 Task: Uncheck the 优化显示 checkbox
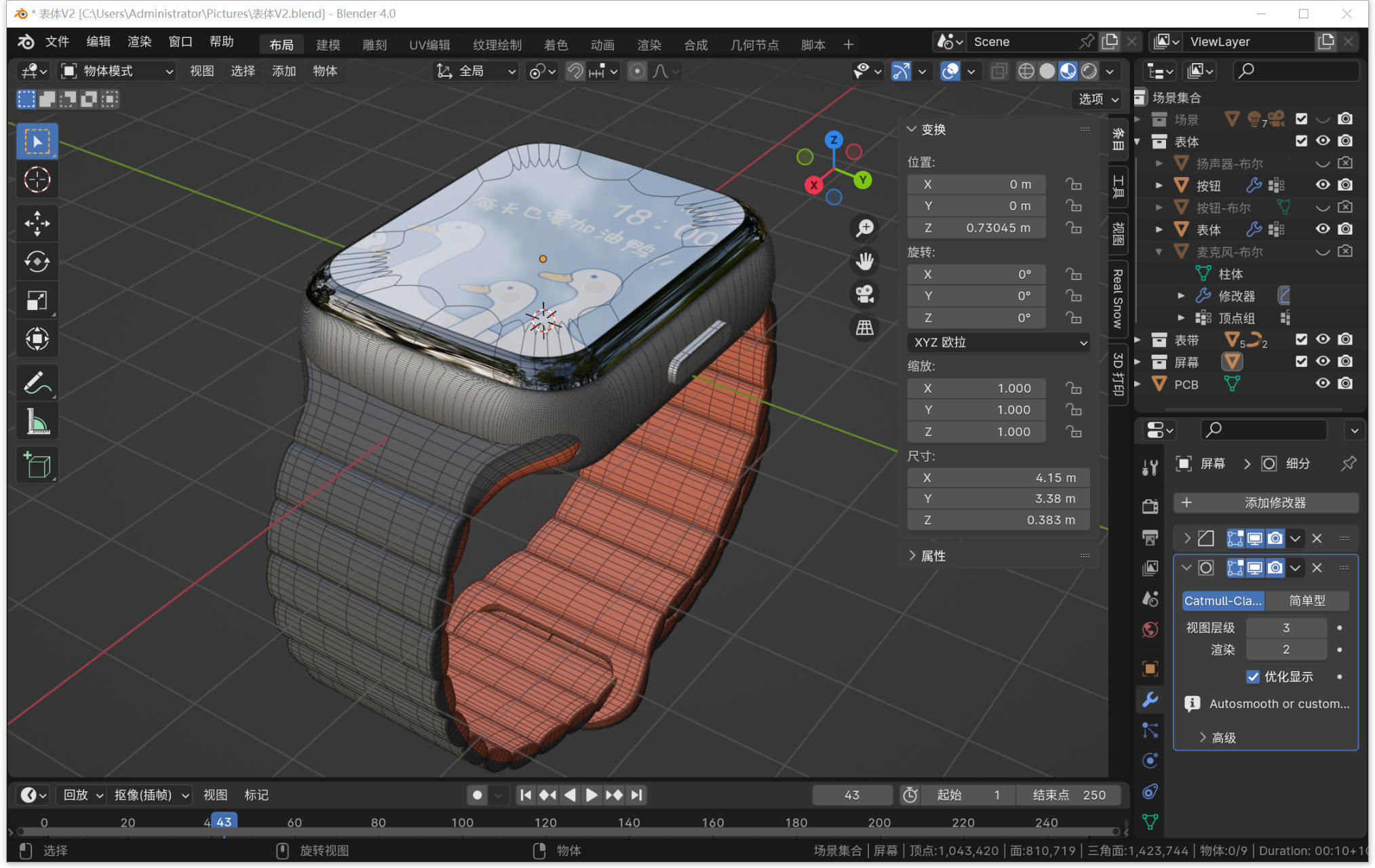coord(1253,677)
